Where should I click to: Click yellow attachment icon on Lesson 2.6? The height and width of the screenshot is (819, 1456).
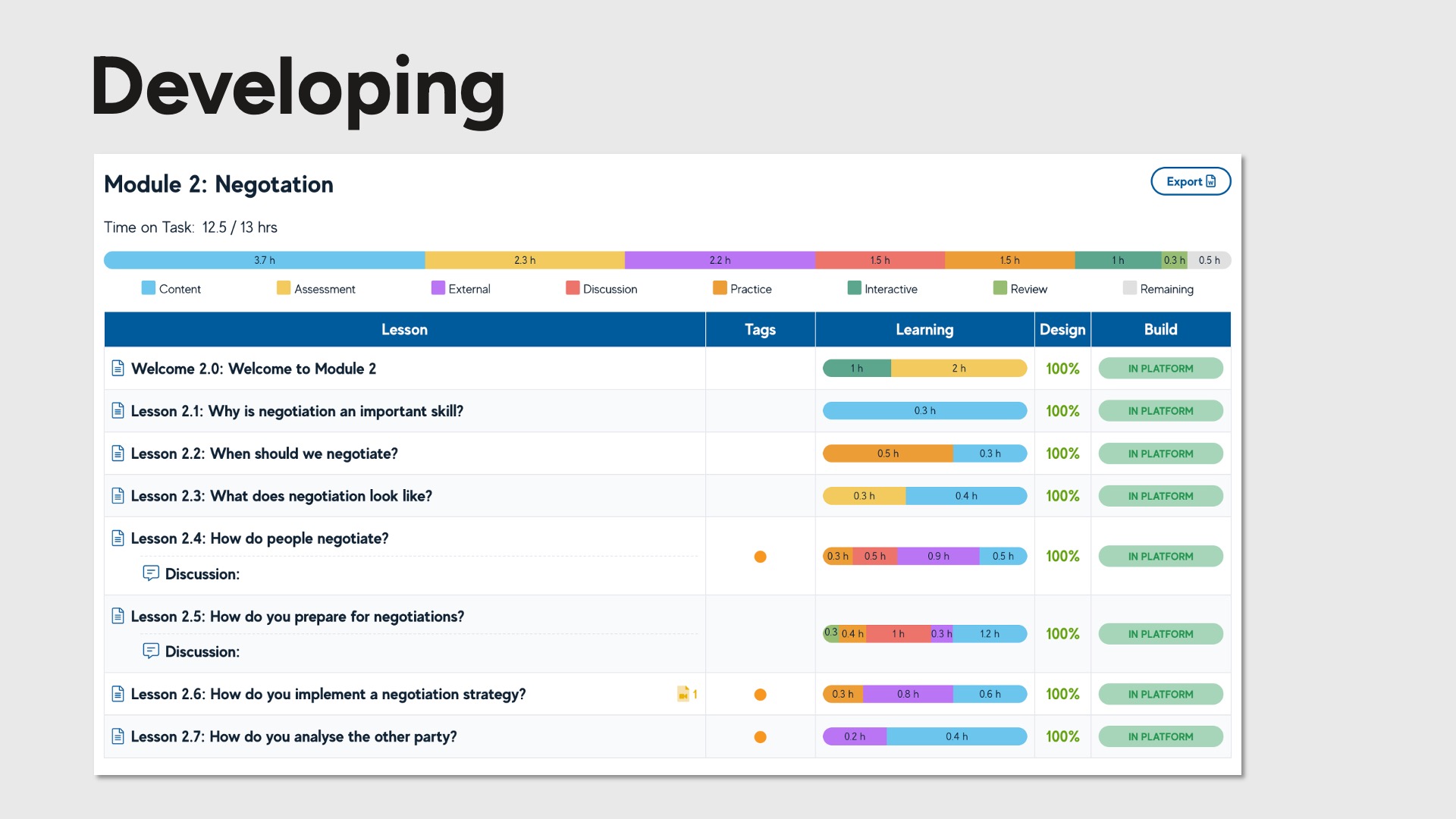coord(683,694)
